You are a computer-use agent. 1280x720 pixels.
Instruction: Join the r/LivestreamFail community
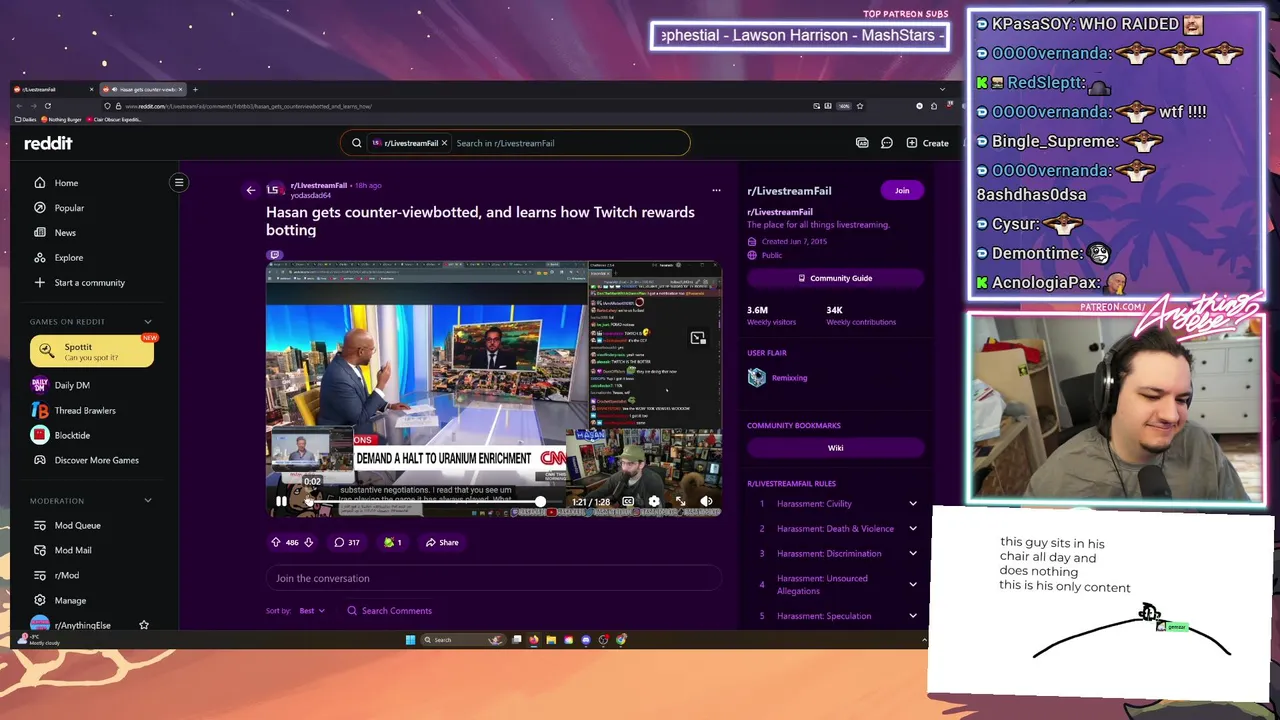coord(902,190)
